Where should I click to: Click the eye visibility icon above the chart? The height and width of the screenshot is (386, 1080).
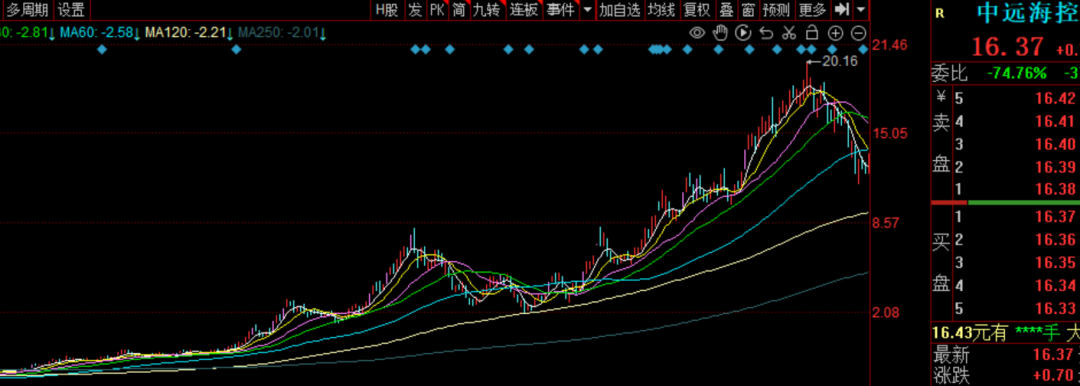click(697, 32)
